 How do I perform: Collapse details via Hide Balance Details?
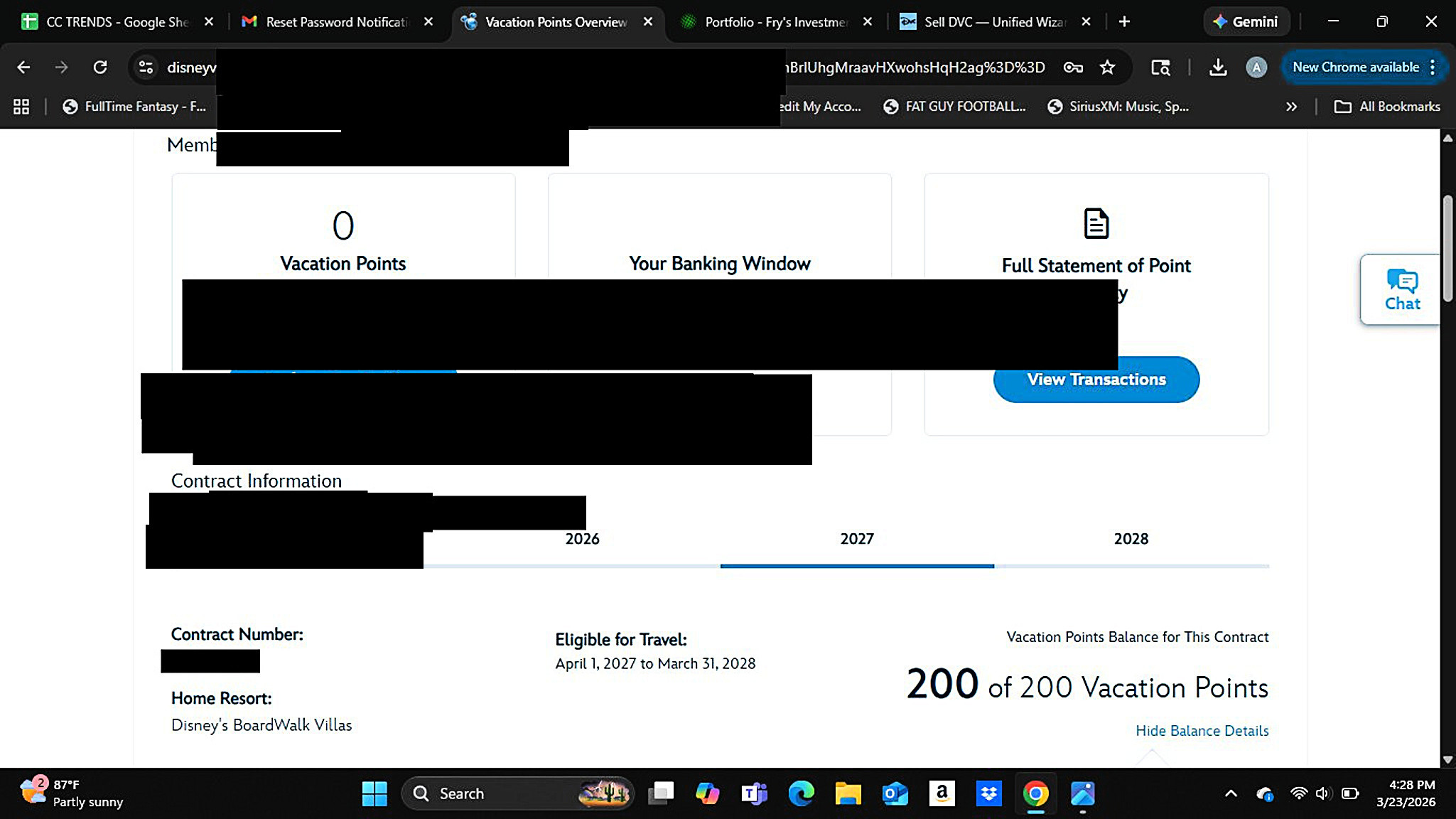click(x=1202, y=731)
